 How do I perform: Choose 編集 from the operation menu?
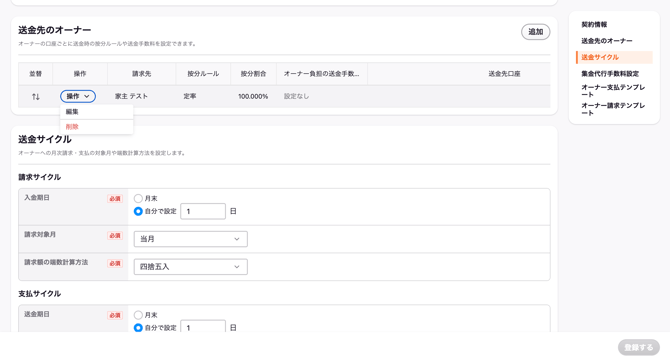(97, 112)
